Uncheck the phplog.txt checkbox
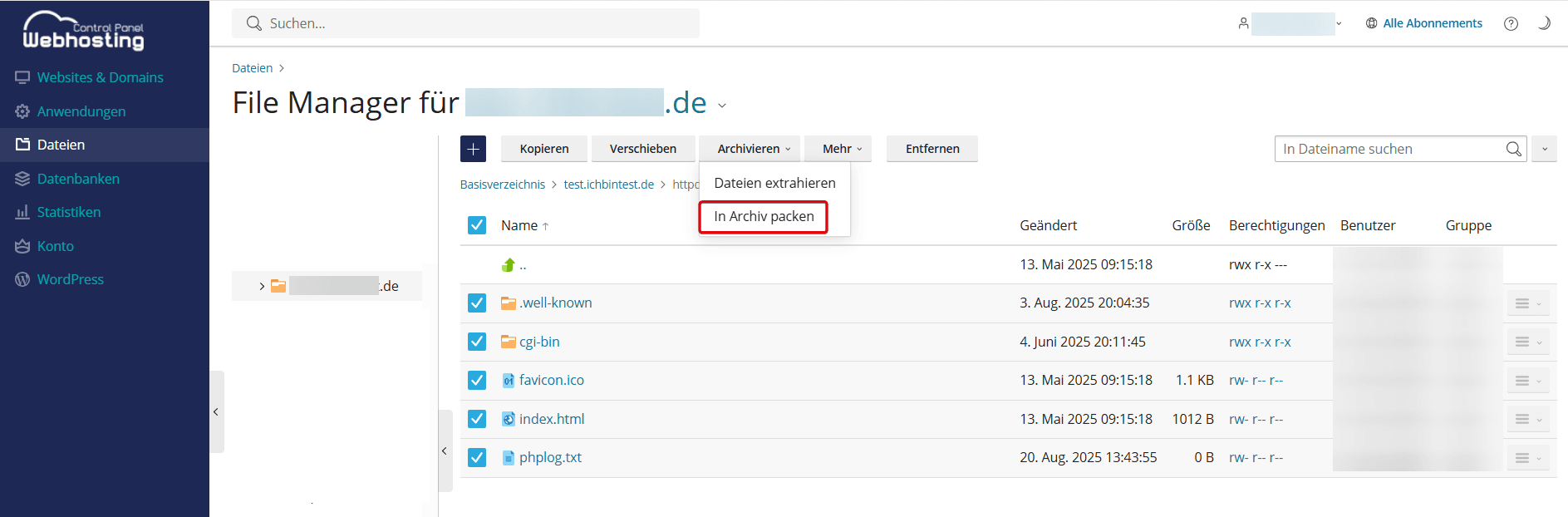1568x517 pixels. tap(477, 457)
